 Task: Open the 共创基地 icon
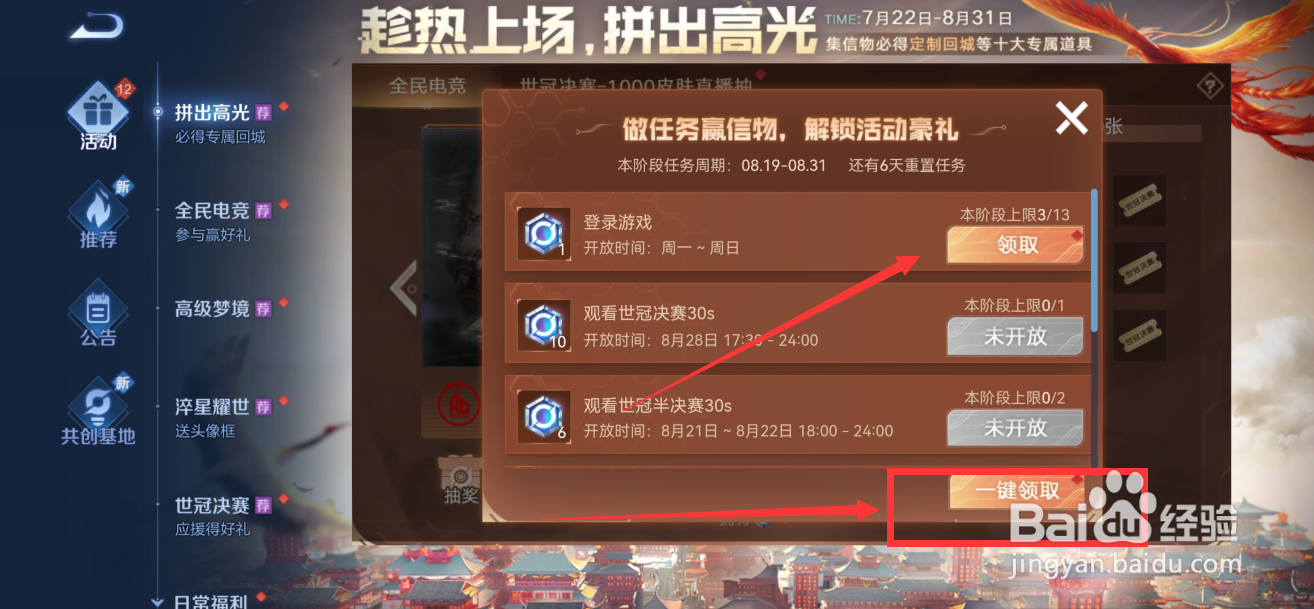tap(98, 405)
